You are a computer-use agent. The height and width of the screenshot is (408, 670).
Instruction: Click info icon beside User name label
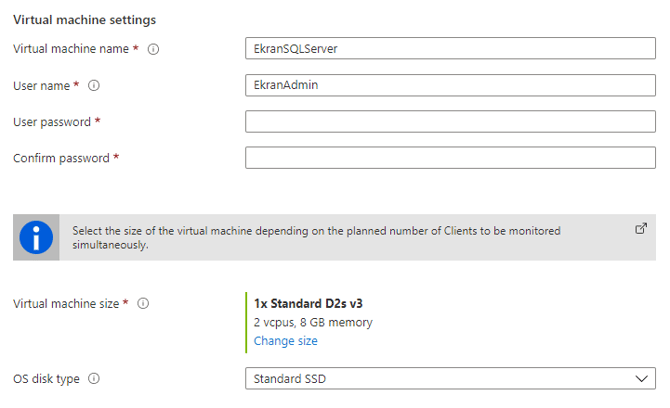point(94,86)
